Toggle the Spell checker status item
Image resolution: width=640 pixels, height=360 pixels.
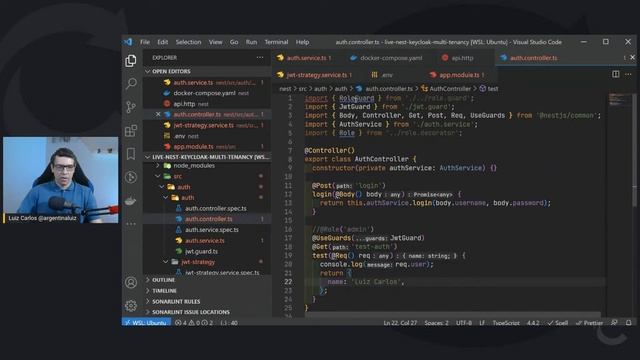click(558, 322)
